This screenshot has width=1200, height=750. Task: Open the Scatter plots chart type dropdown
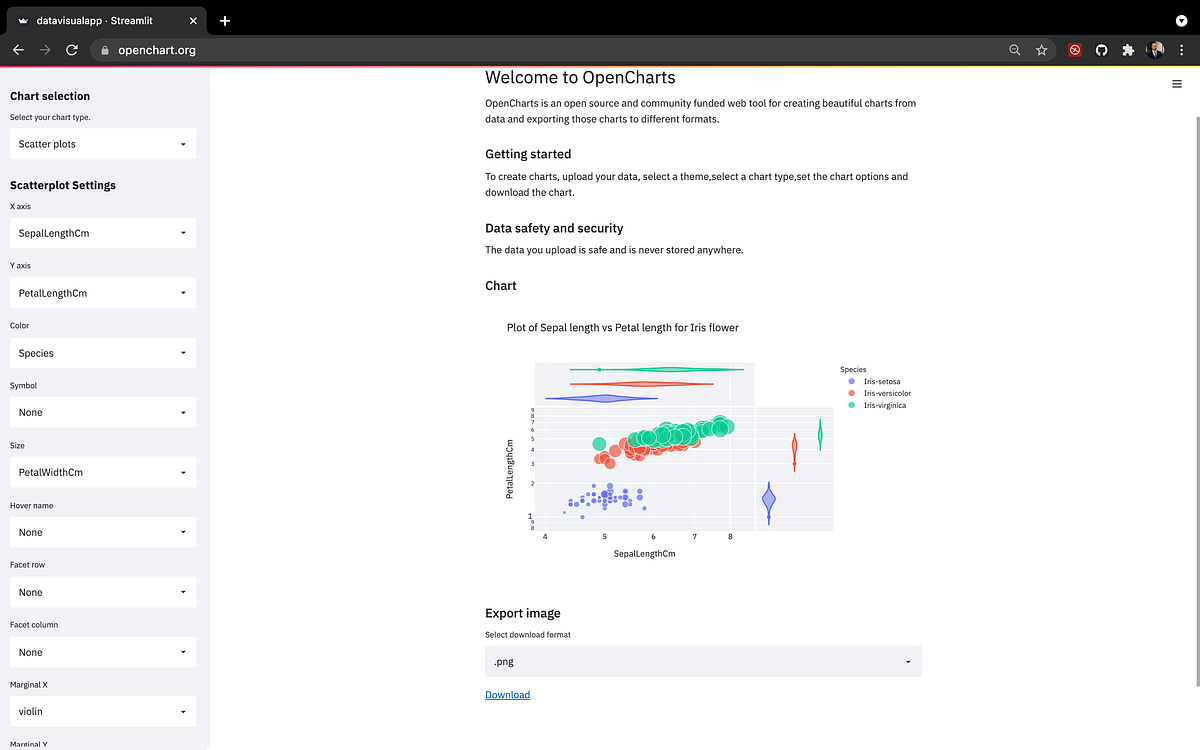(102, 143)
